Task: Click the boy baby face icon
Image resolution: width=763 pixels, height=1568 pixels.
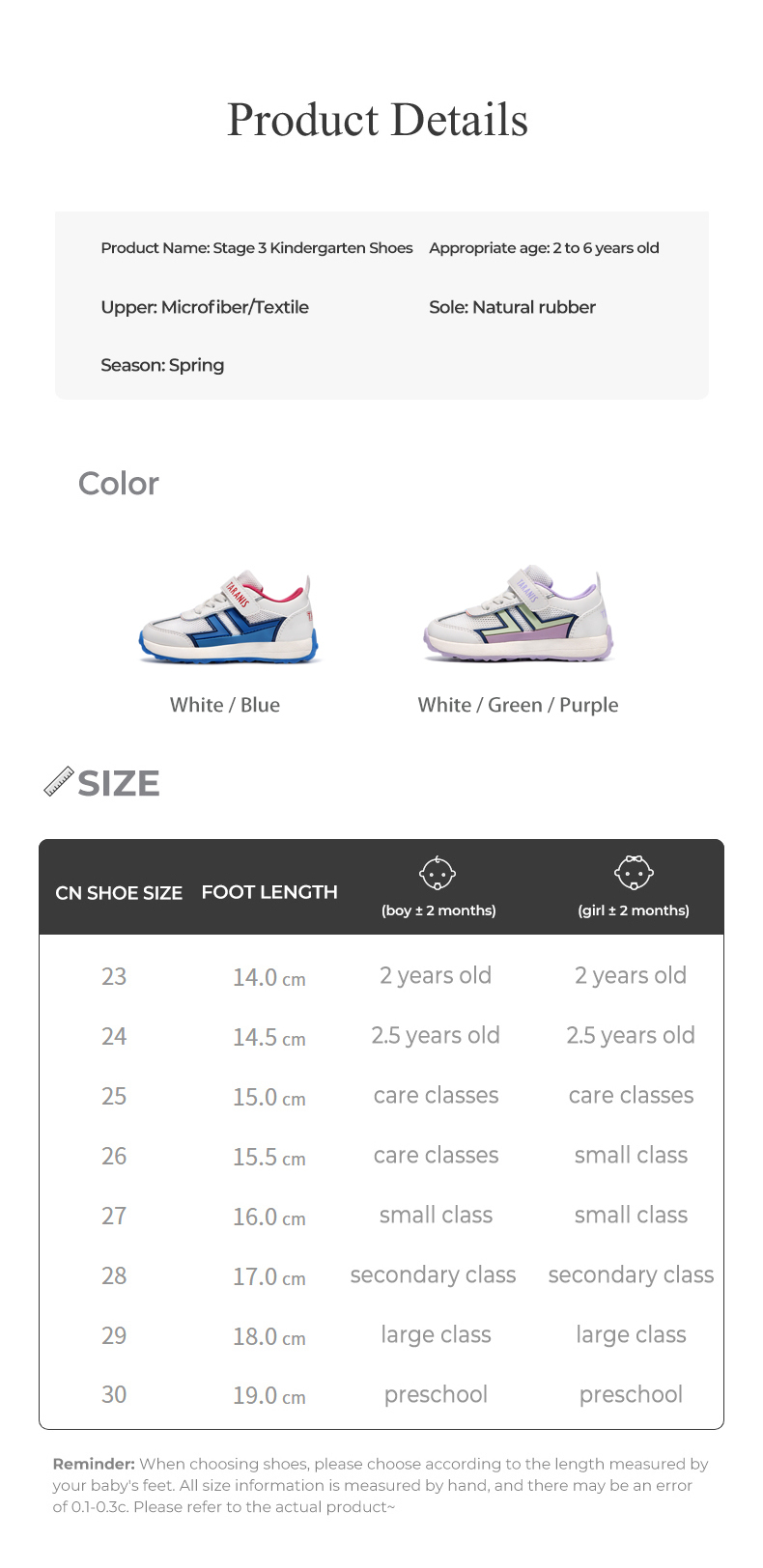Action: tap(438, 873)
